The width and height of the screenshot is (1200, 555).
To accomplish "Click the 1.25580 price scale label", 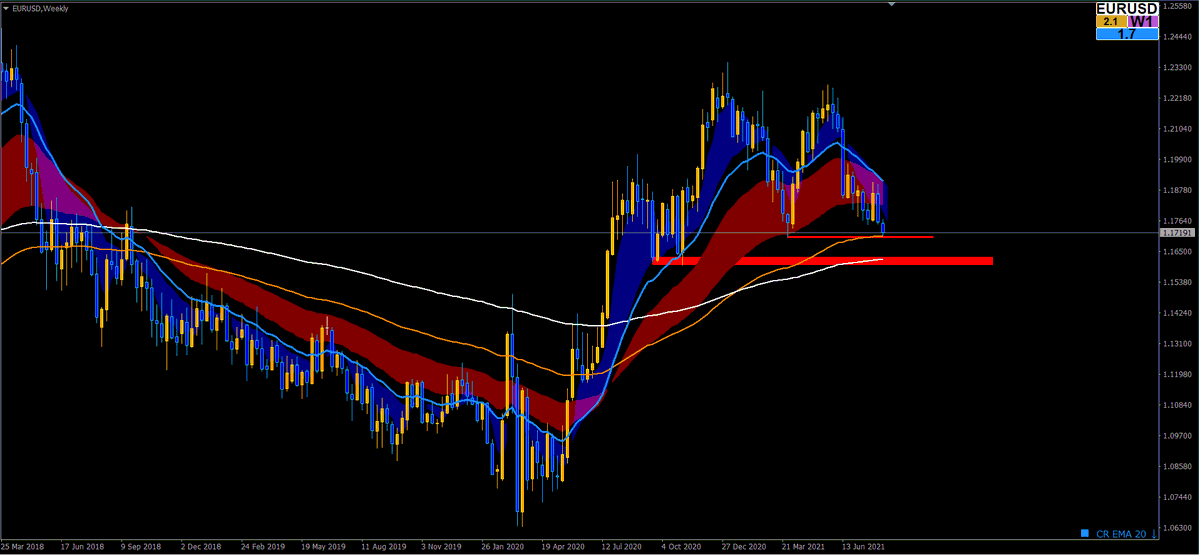I will [x=1179, y=7].
